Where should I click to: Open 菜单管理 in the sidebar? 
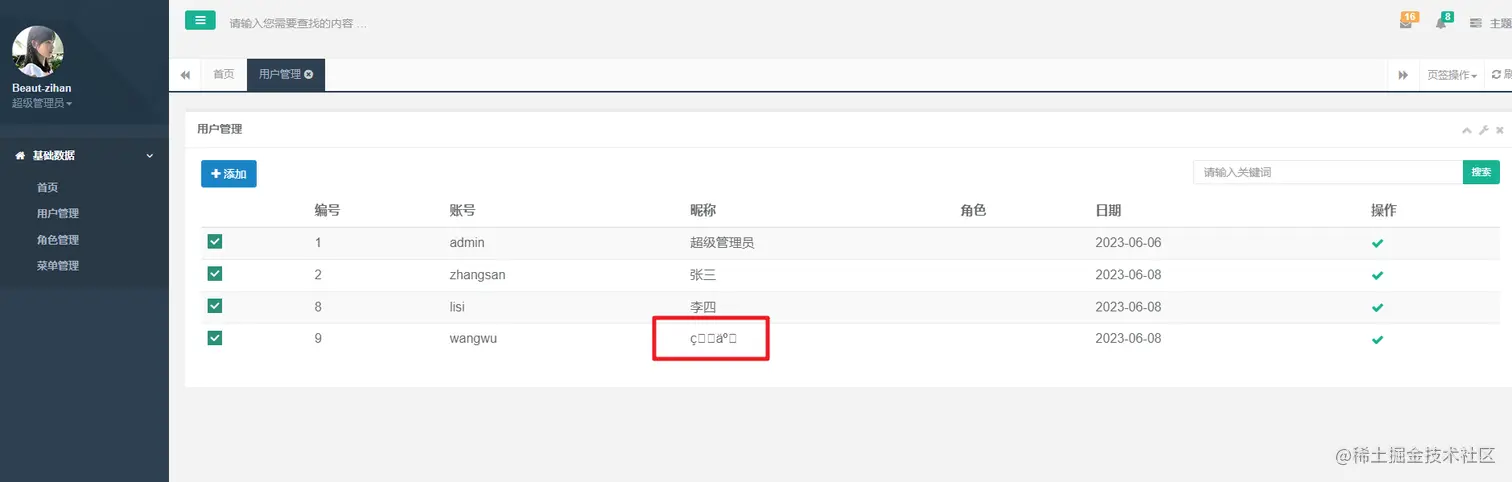(x=58, y=266)
